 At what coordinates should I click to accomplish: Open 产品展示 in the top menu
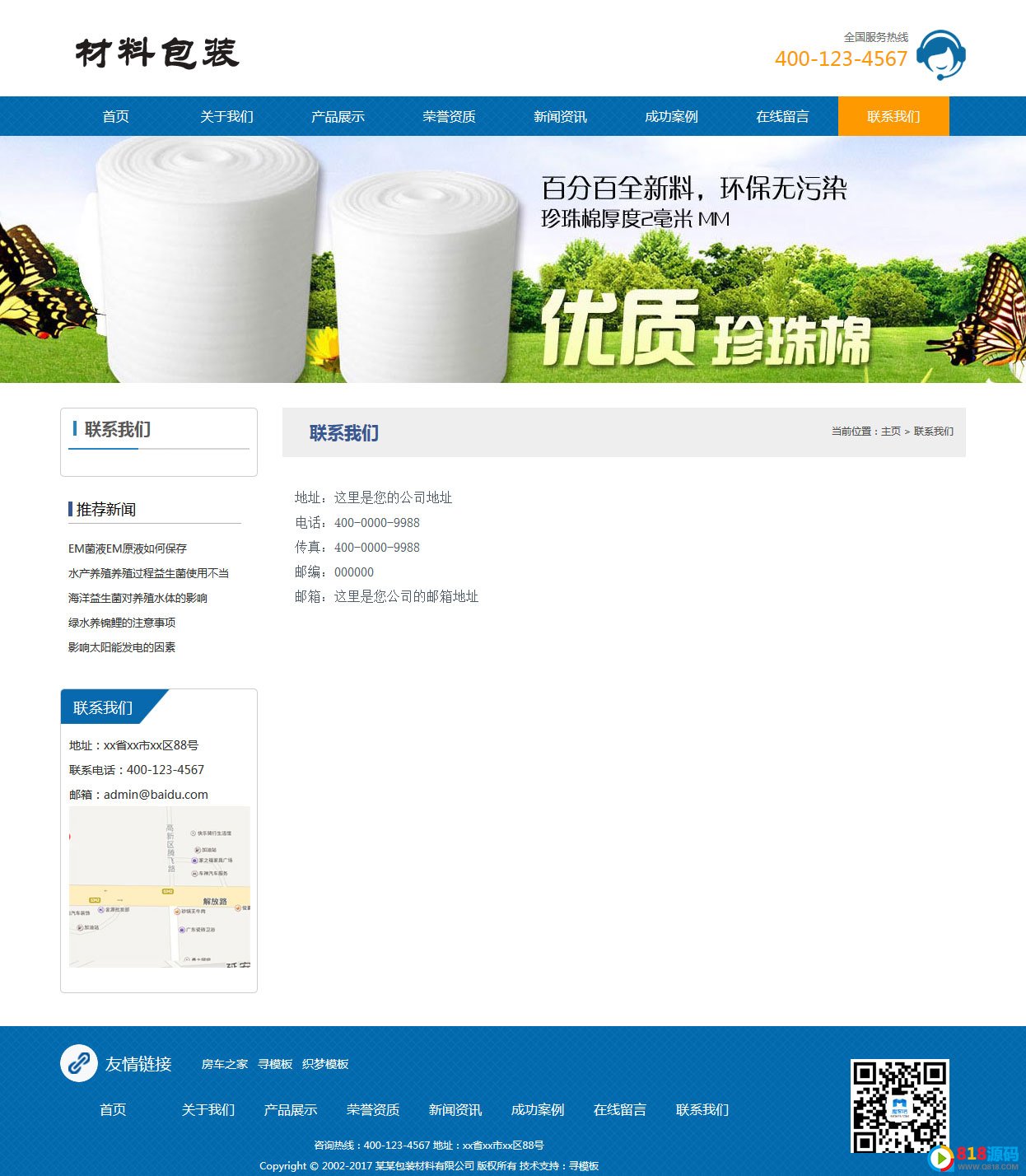[x=338, y=116]
